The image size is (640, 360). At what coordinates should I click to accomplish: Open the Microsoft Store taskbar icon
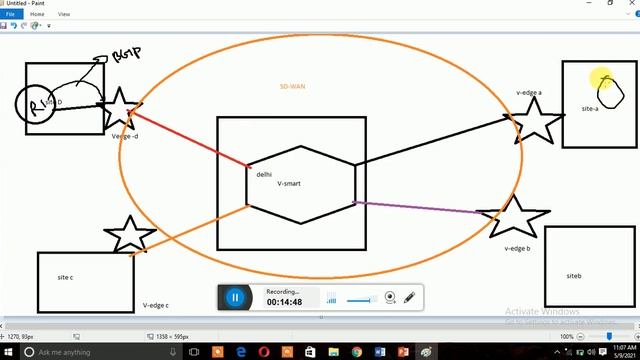coord(310,352)
